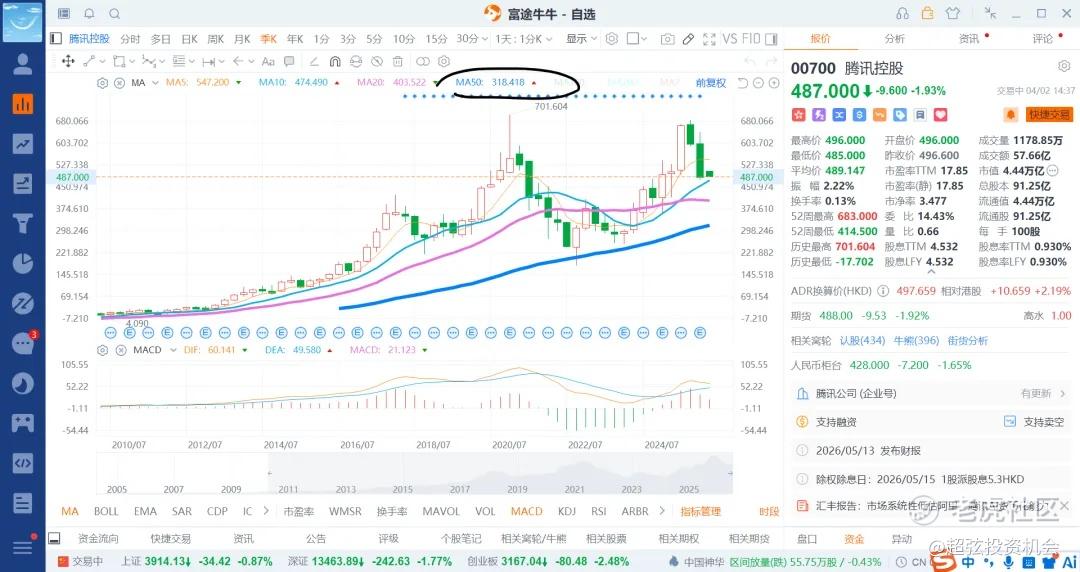Screen dimensions: 1080x572
Task: Open the notification bell in title bar
Action: tap(90, 14)
